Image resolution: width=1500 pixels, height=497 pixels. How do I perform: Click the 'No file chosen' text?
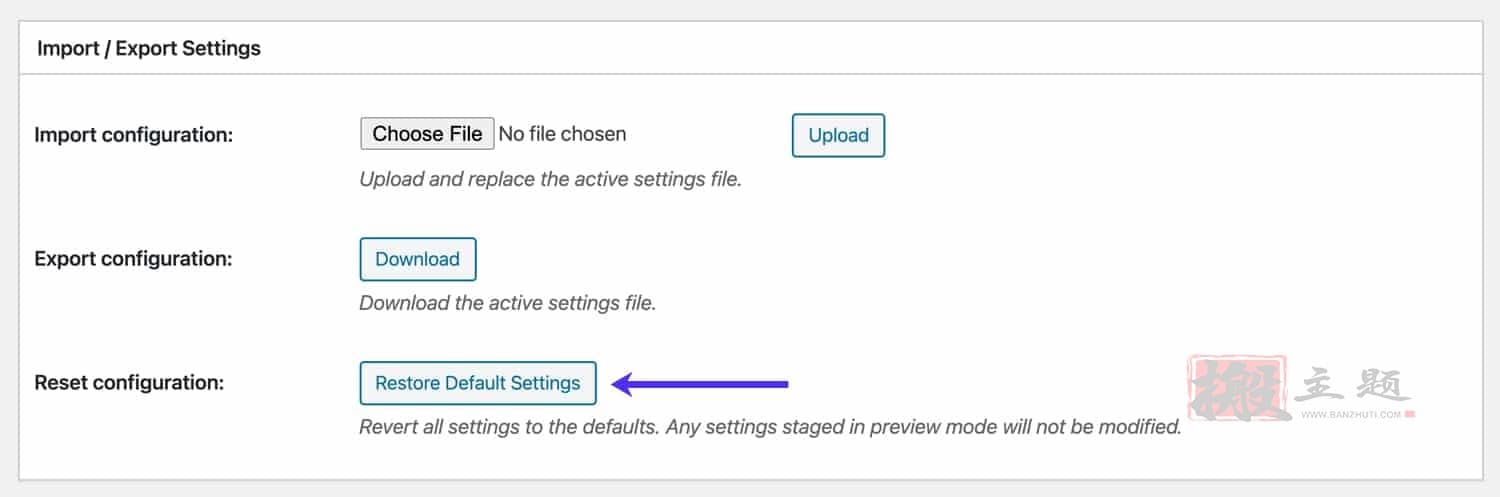point(562,134)
